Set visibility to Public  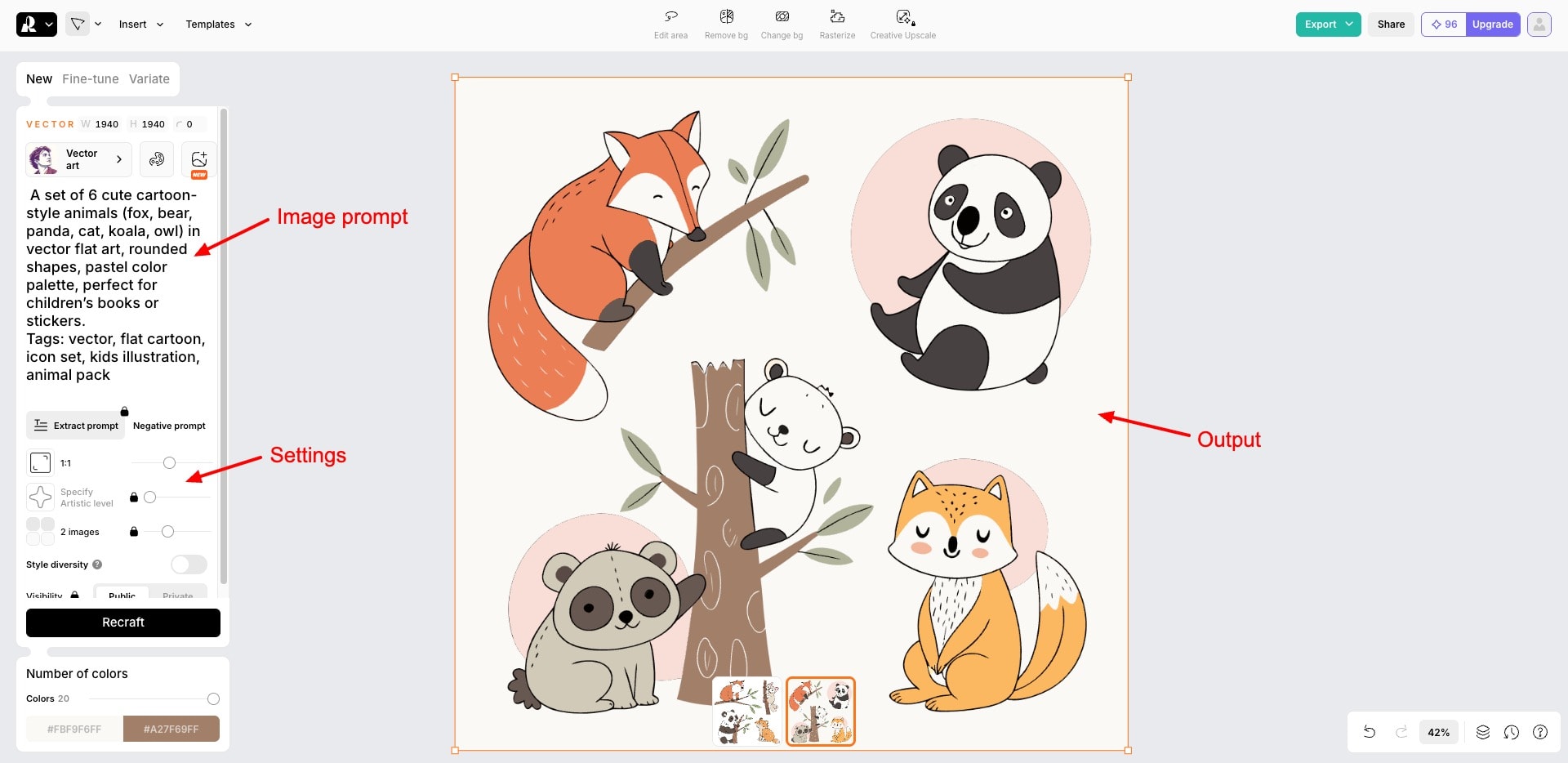point(122,594)
